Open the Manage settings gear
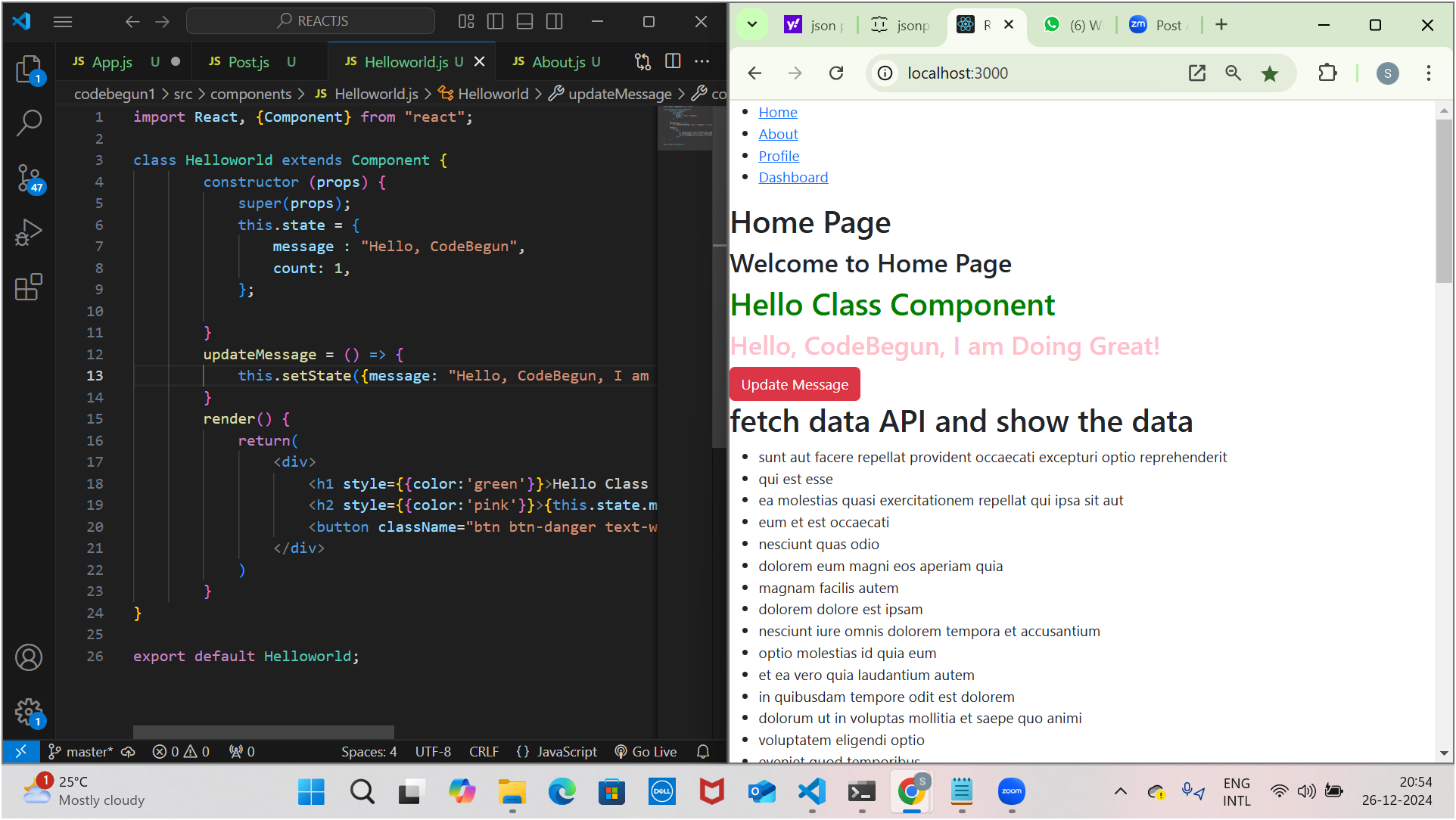 coord(29,711)
